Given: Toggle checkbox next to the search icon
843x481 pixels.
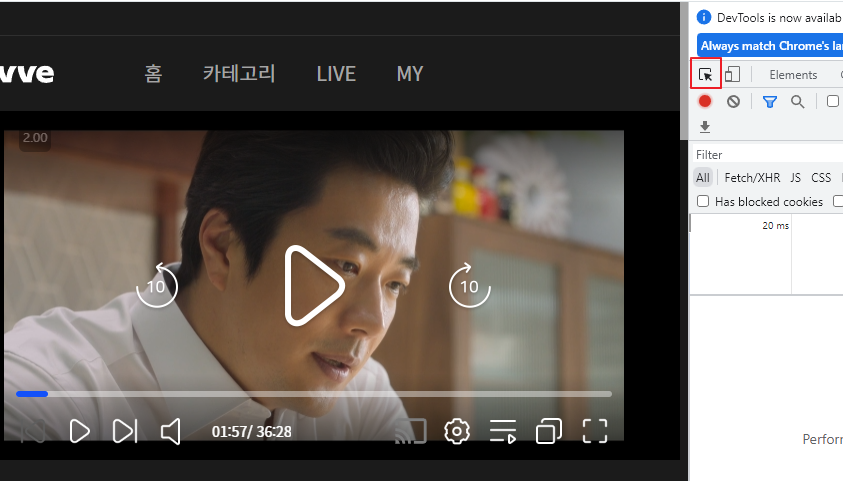Looking at the screenshot, I should (833, 101).
